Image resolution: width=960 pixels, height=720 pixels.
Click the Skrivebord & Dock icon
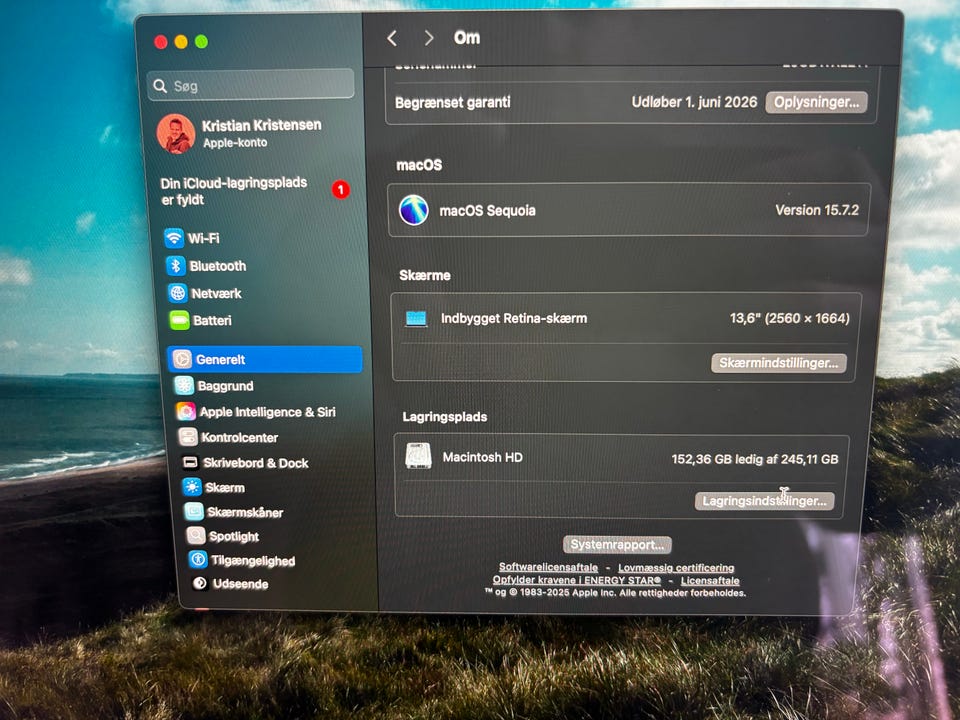coord(190,462)
